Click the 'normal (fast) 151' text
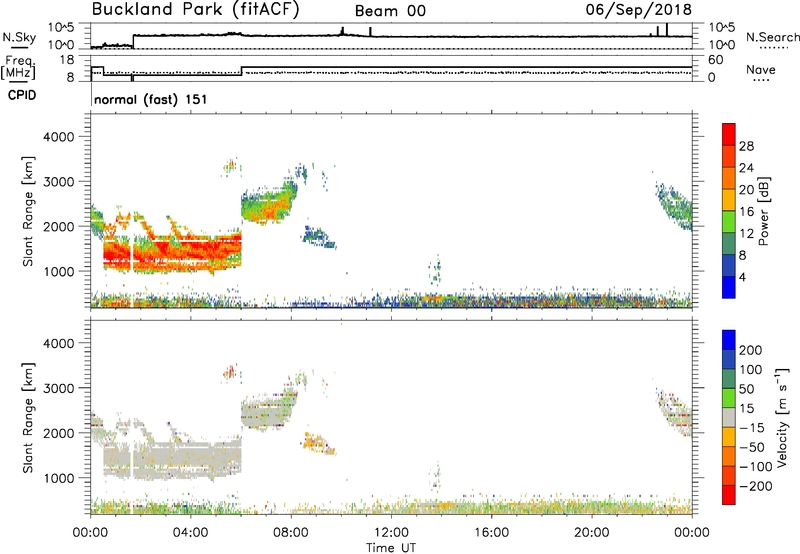 coord(151,99)
